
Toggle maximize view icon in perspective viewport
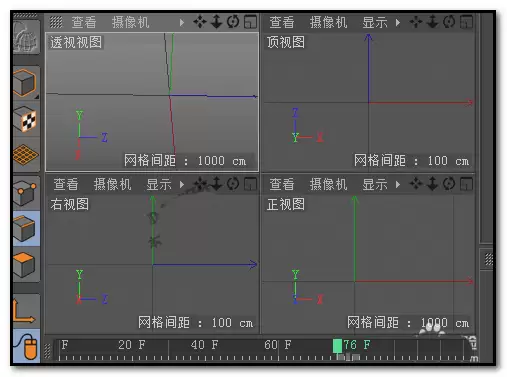pos(250,22)
